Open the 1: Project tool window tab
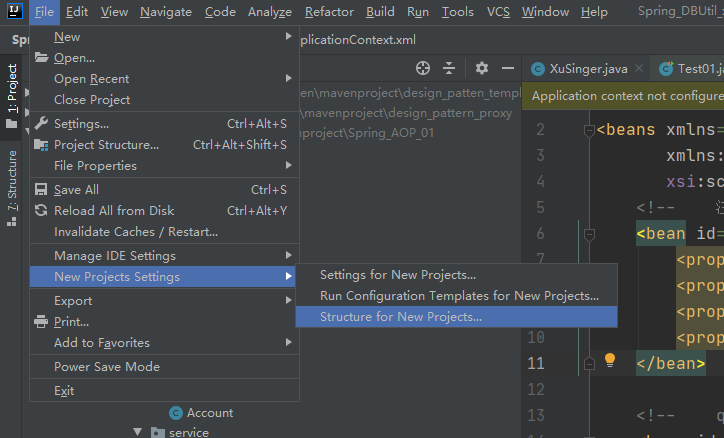The height and width of the screenshot is (438, 724). [12, 96]
